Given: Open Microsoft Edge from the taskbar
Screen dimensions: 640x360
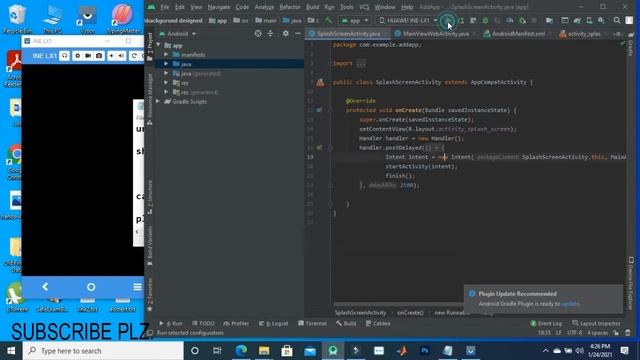Looking at the screenshot, I should [241, 351].
